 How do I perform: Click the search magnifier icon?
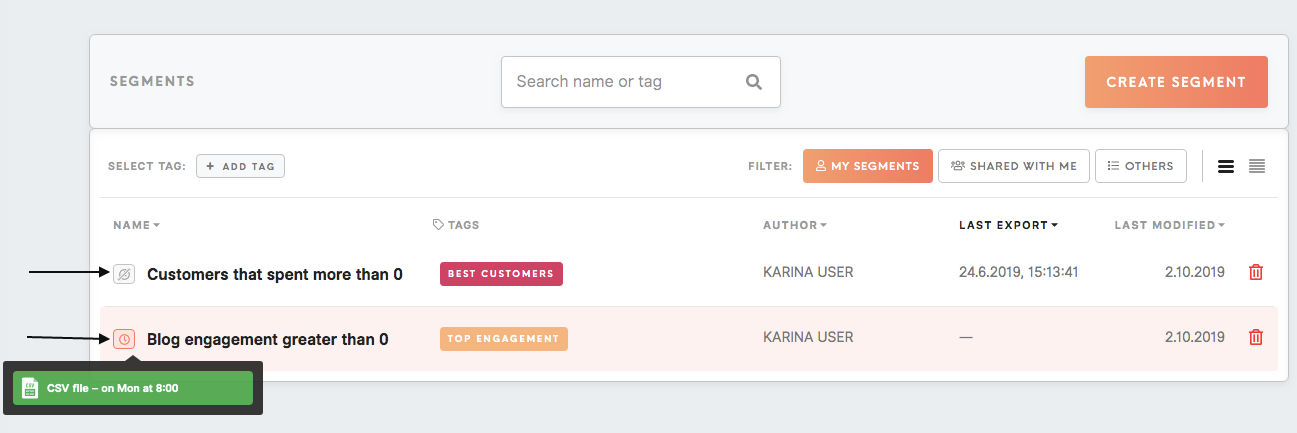754,82
